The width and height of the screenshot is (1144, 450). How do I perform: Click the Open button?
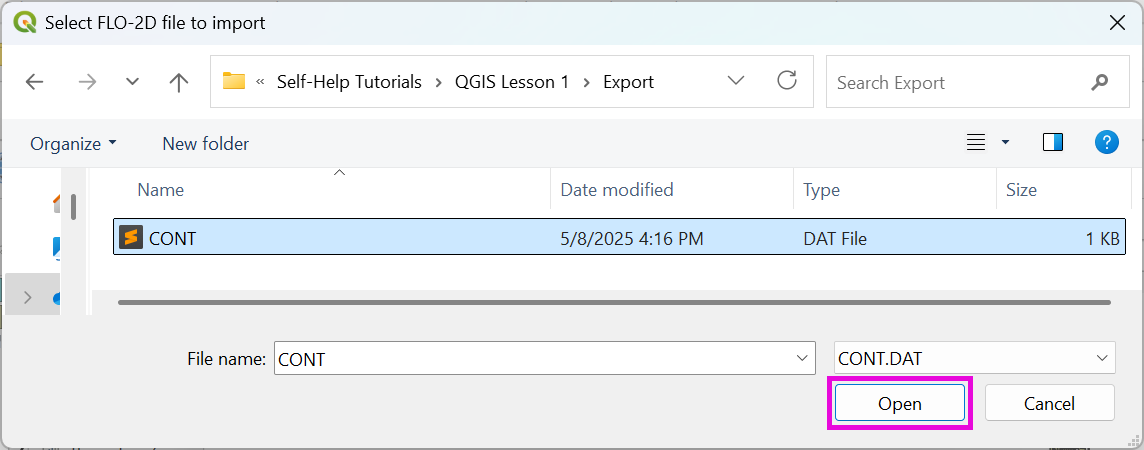coord(900,404)
